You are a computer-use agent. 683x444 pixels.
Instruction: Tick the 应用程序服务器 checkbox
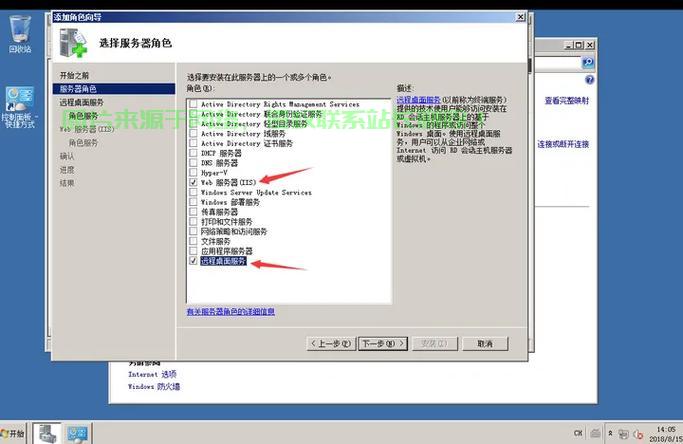click(193, 251)
